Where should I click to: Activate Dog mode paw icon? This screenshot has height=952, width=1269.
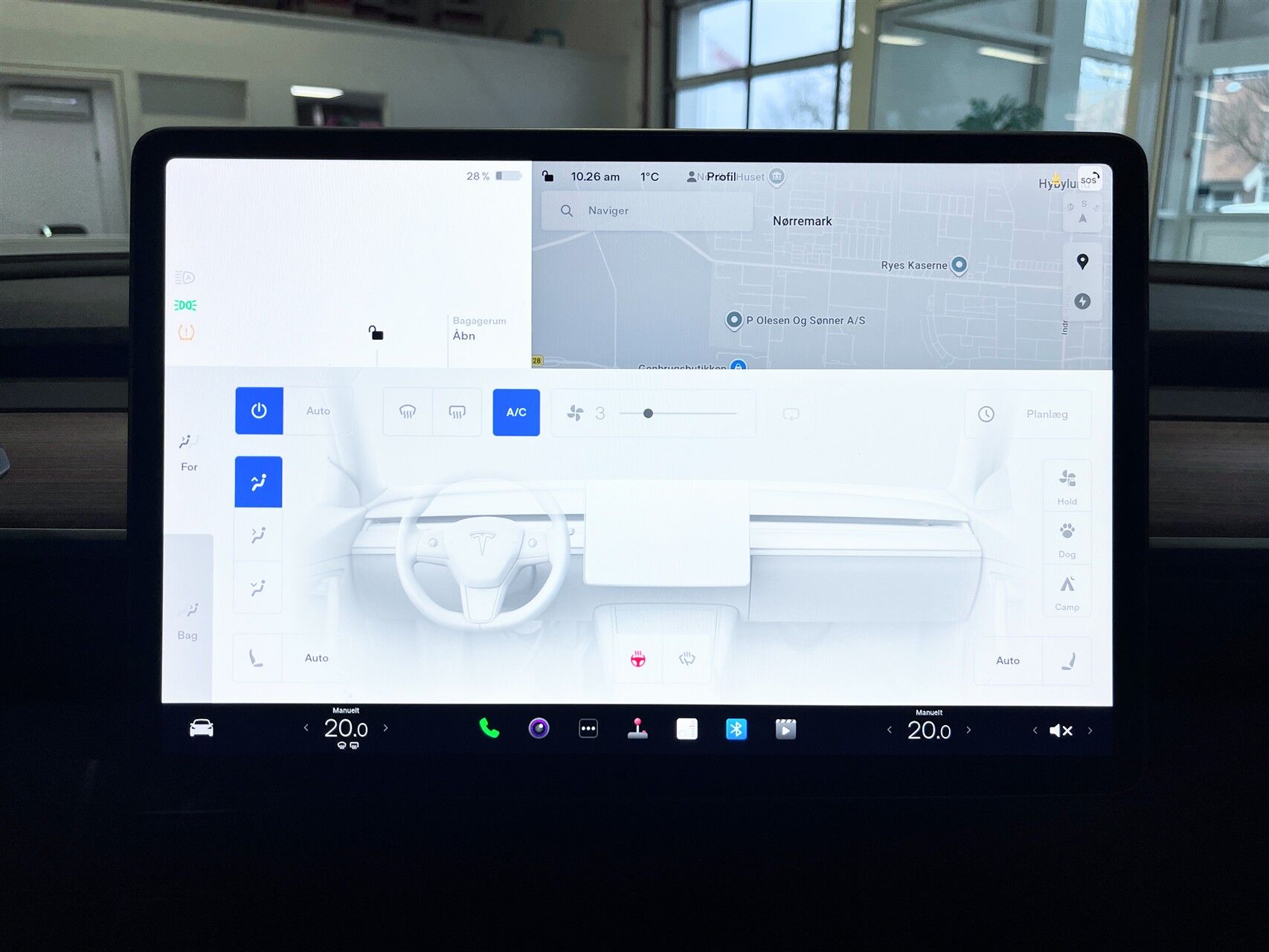coord(1067,538)
